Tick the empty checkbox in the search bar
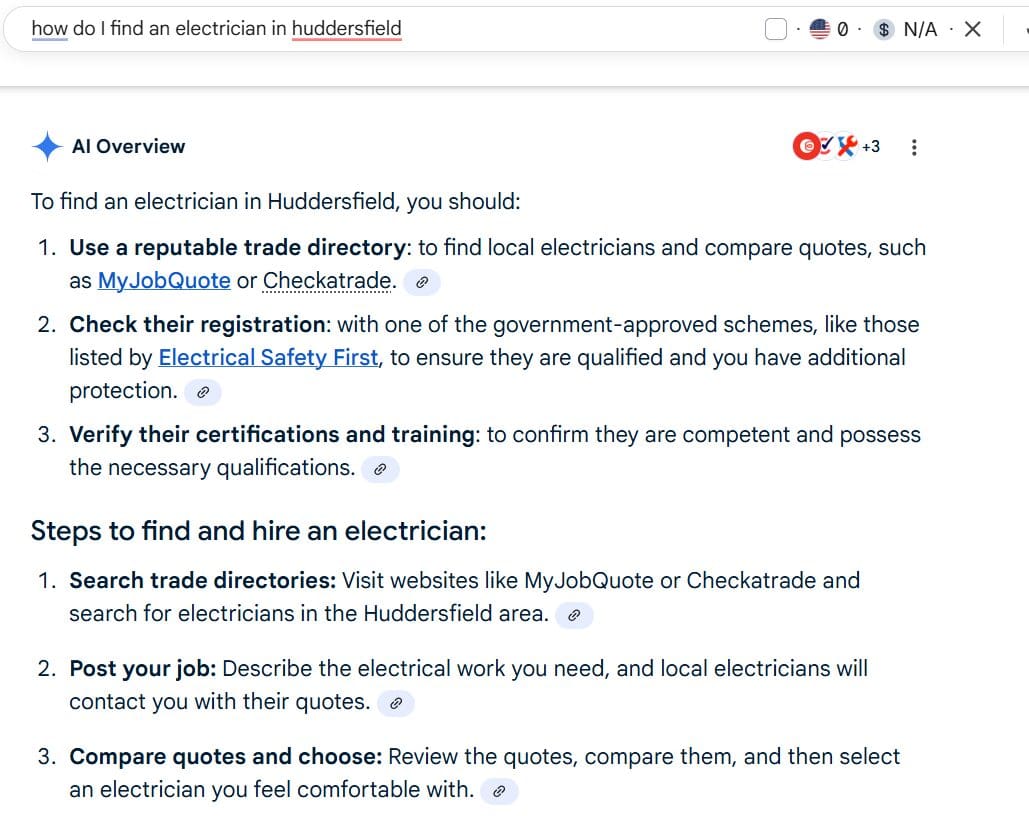The height and width of the screenshot is (816, 1029). (x=776, y=30)
